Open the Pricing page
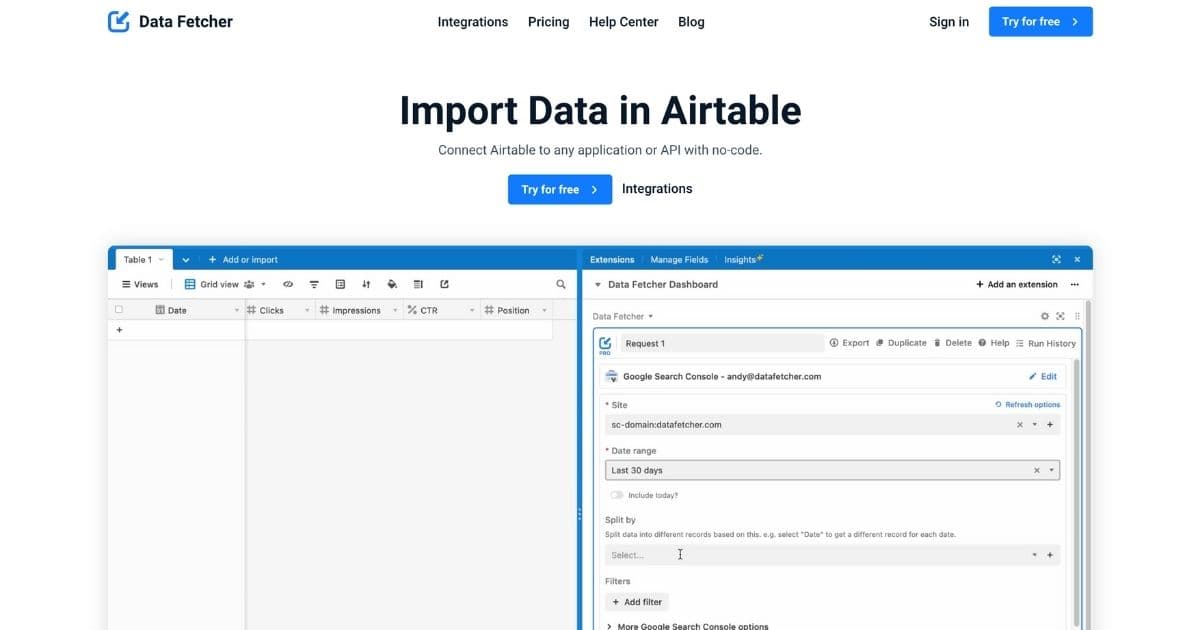This screenshot has width=1200, height=630. pos(548,22)
